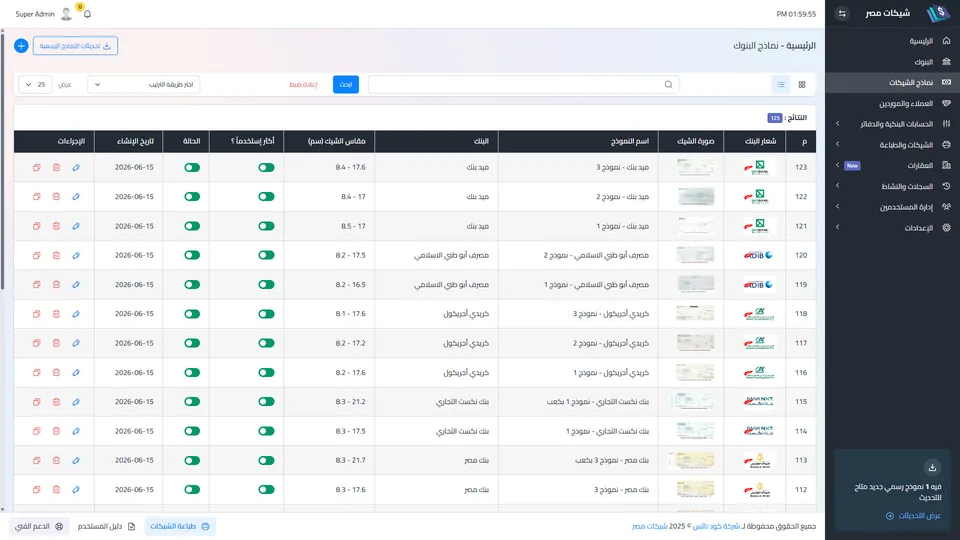Click إعادة ضبط reset link
Image resolution: width=960 pixels, height=540 pixels.
pyautogui.click(x=303, y=84)
